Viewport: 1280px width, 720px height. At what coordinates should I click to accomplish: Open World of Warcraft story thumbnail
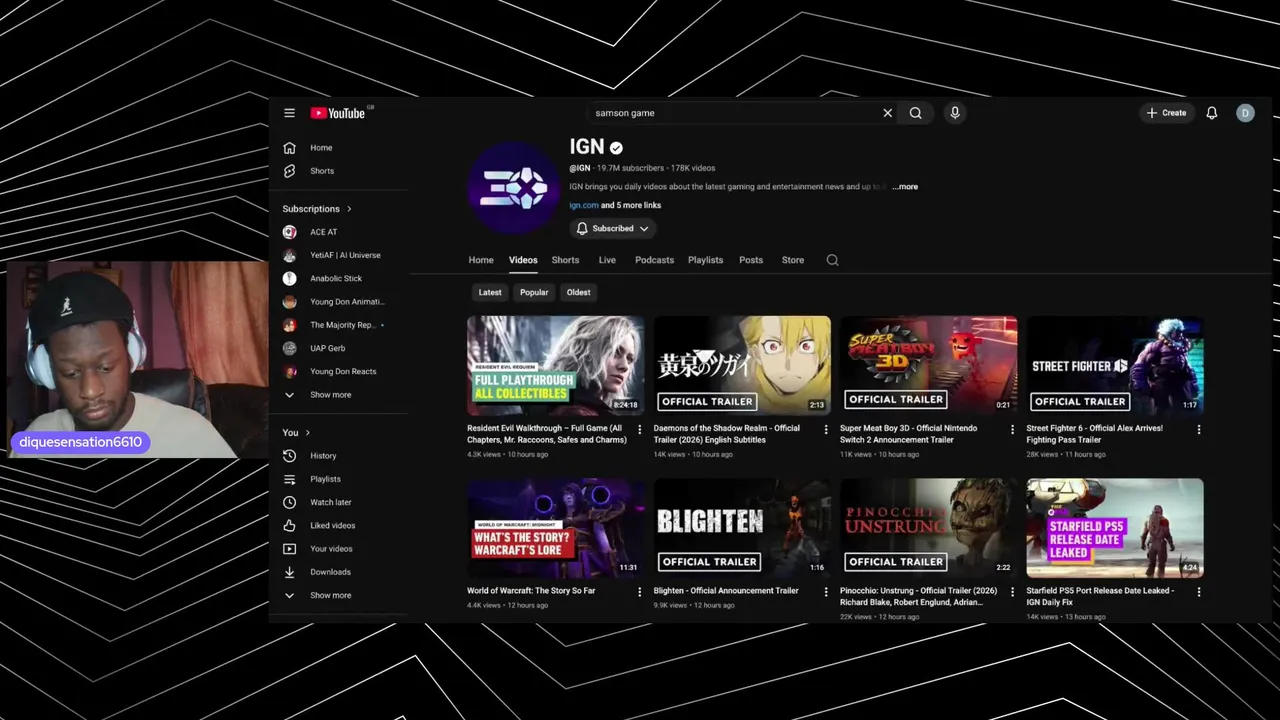(556, 528)
